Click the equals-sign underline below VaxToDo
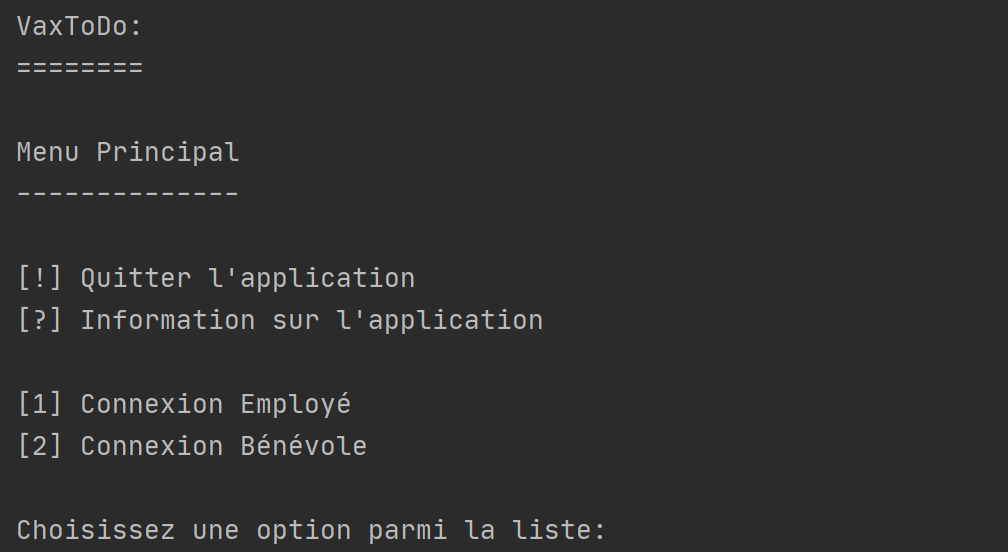 point(80,67)
